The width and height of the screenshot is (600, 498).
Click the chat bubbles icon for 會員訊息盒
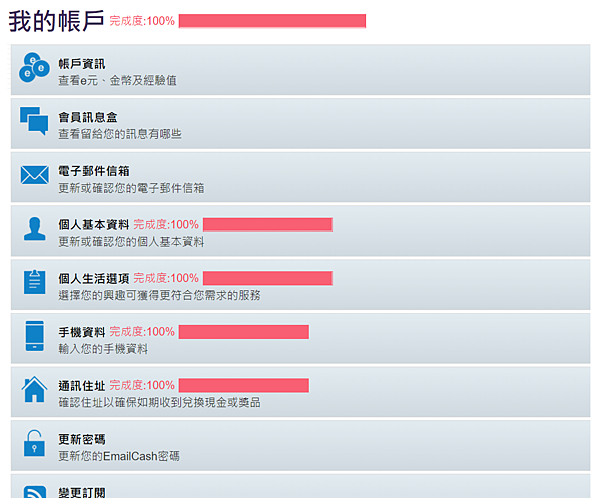(34, 121)
